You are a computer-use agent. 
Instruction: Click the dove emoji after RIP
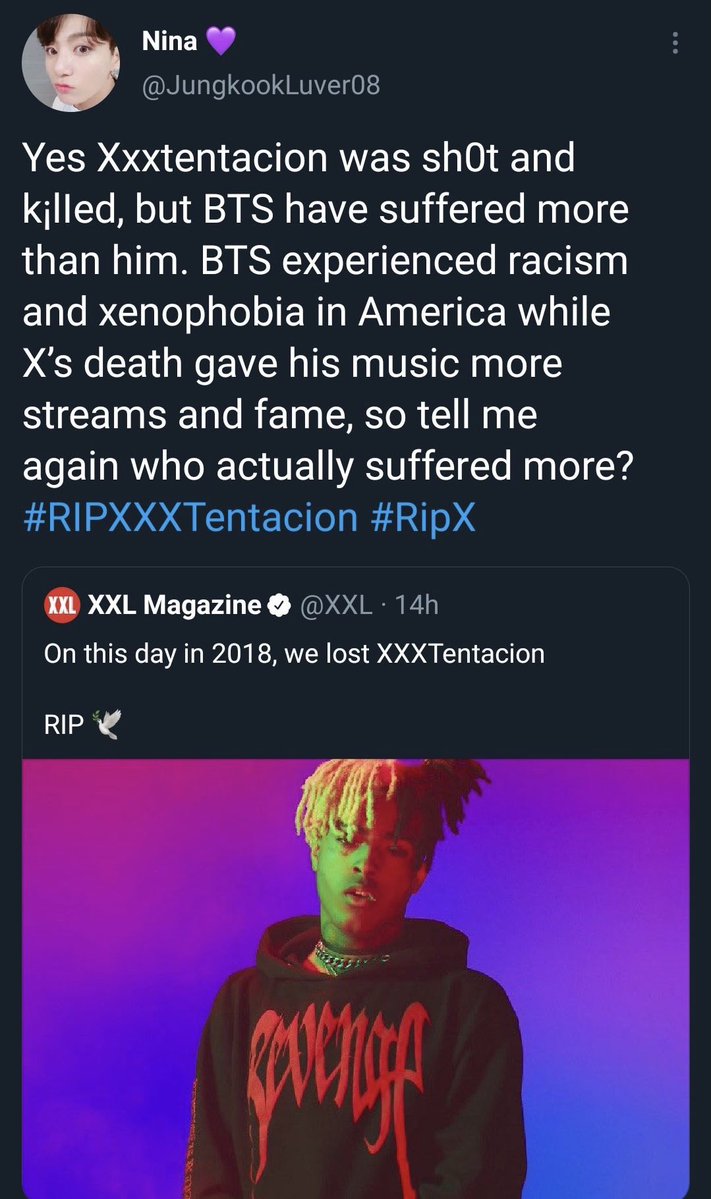point(105,725)
